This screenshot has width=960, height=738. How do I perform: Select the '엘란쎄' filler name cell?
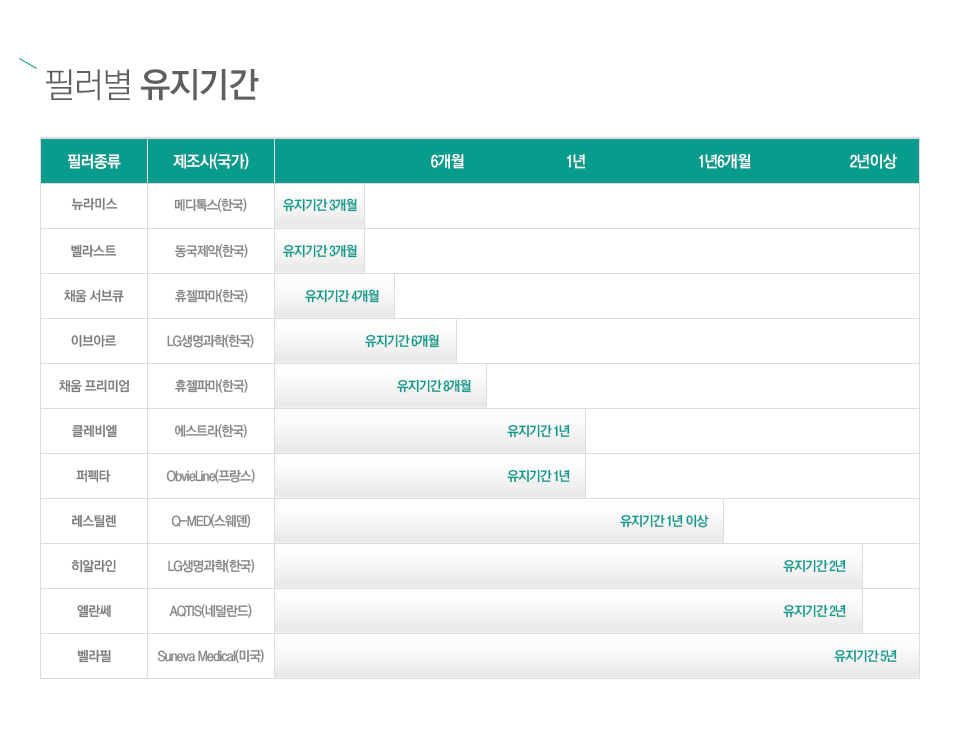coord(94,611)
